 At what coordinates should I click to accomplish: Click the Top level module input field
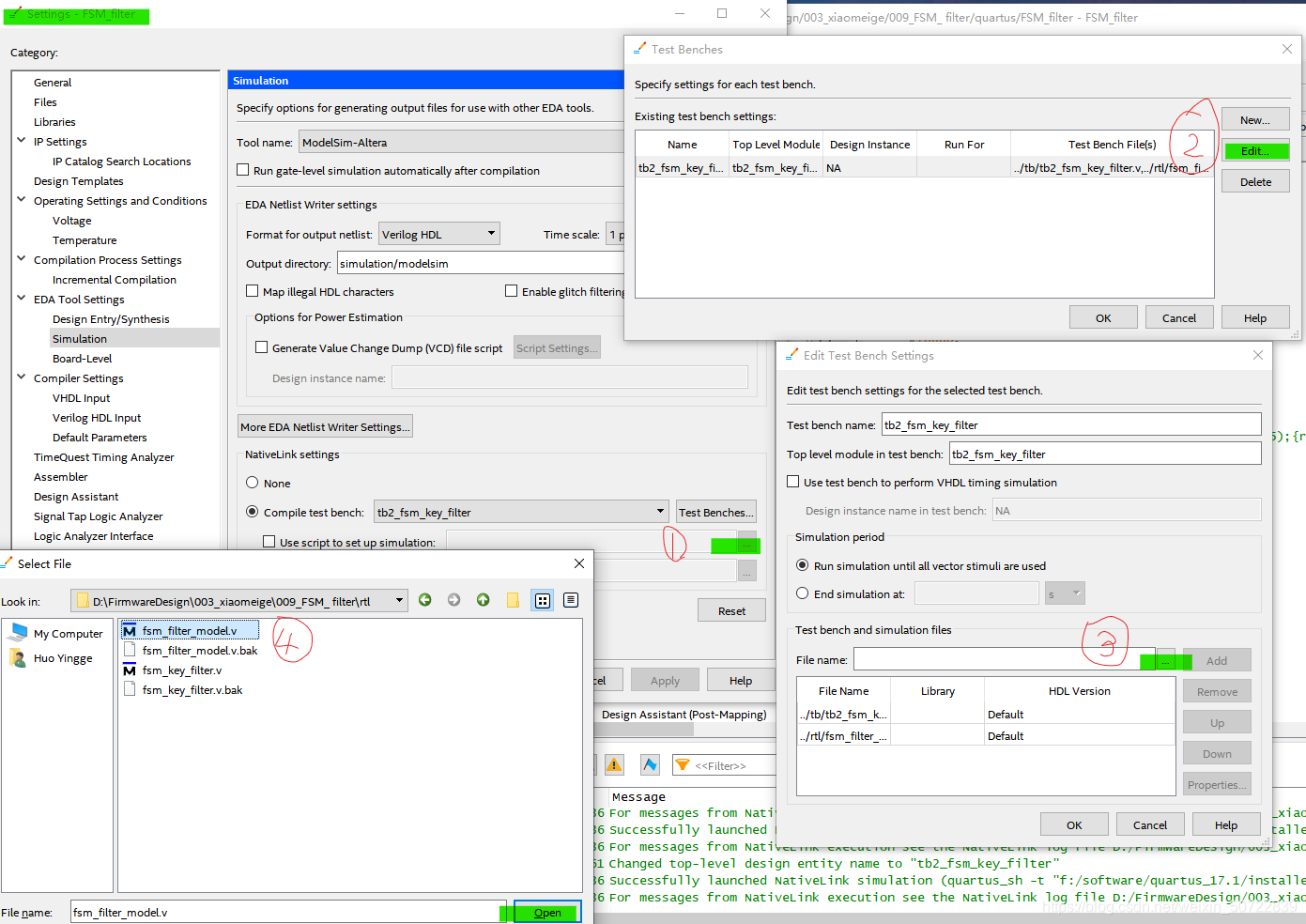click(1105, 454)
